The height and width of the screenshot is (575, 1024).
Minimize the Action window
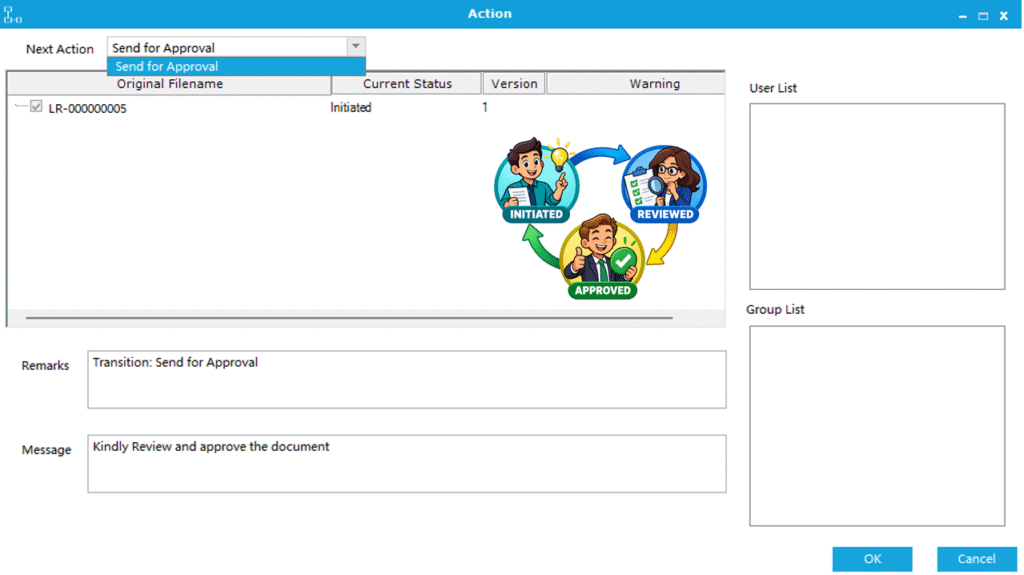(x=963, y=16)
